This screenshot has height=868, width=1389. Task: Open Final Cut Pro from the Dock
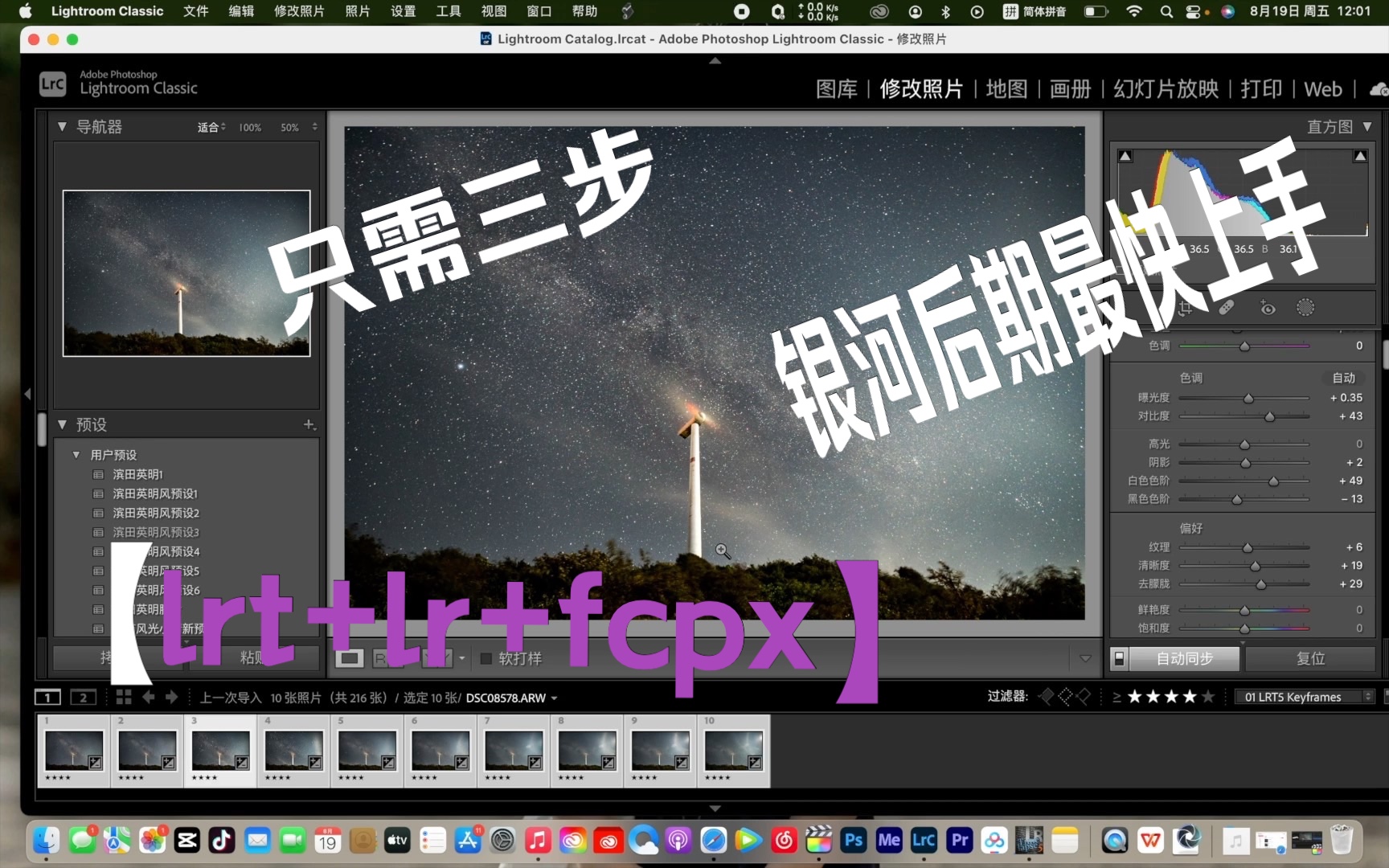click(x=818, y=841)
